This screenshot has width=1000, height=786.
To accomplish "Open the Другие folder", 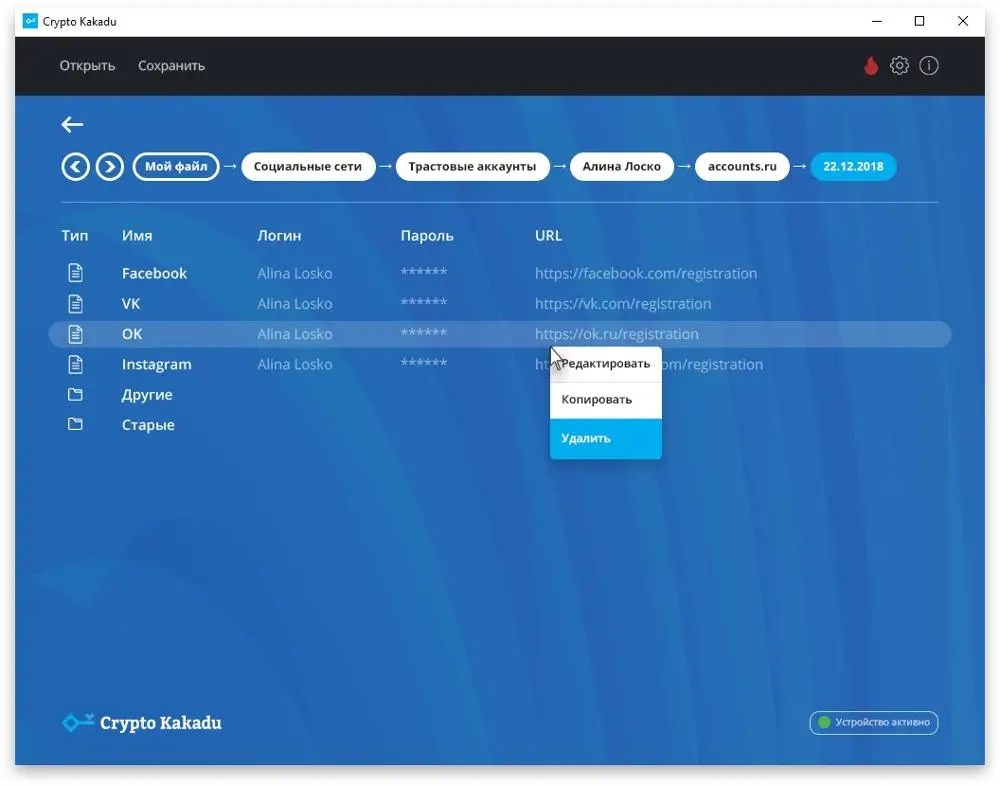I will tap(147, 395).
